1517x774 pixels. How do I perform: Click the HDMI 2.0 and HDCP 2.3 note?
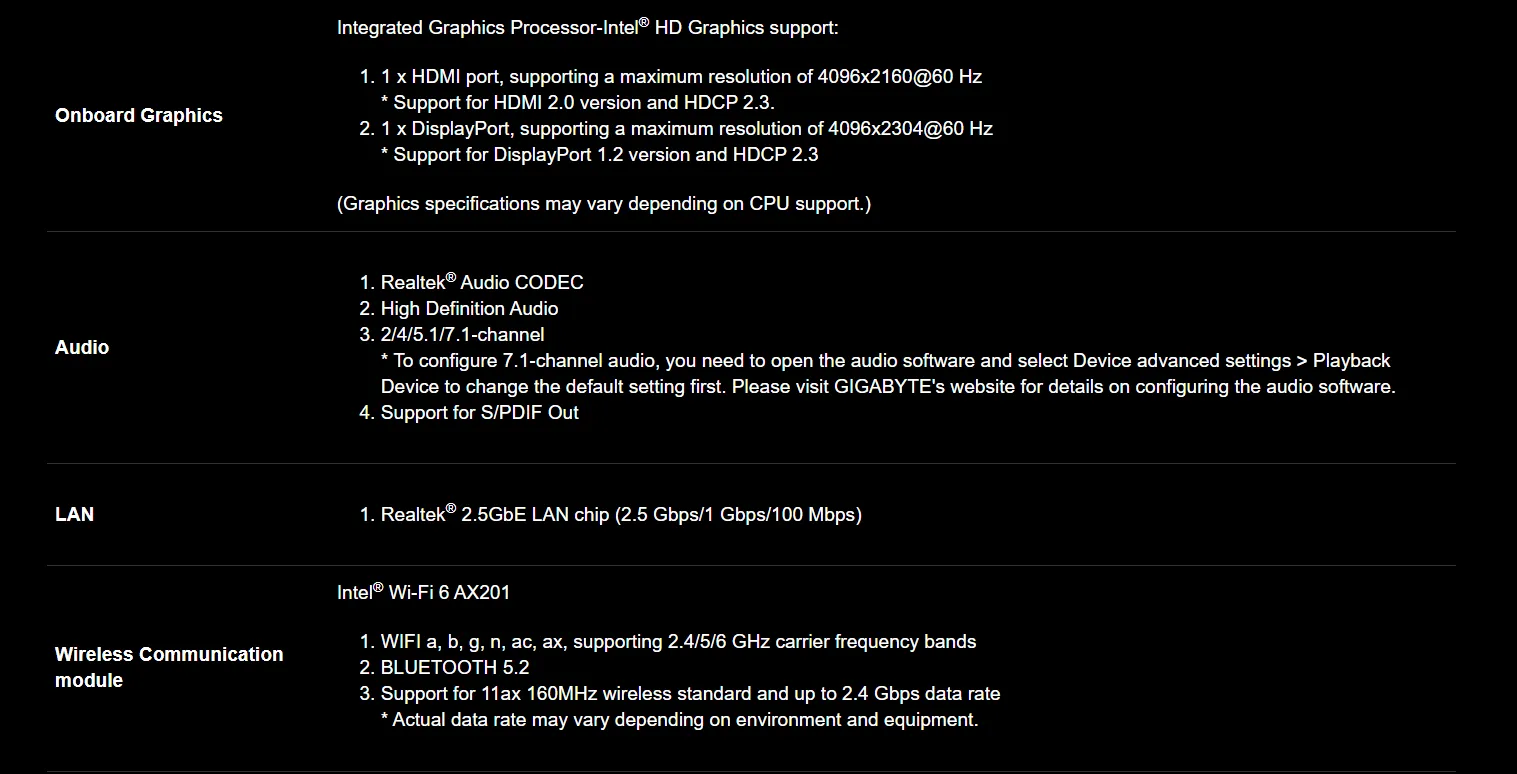578,102
